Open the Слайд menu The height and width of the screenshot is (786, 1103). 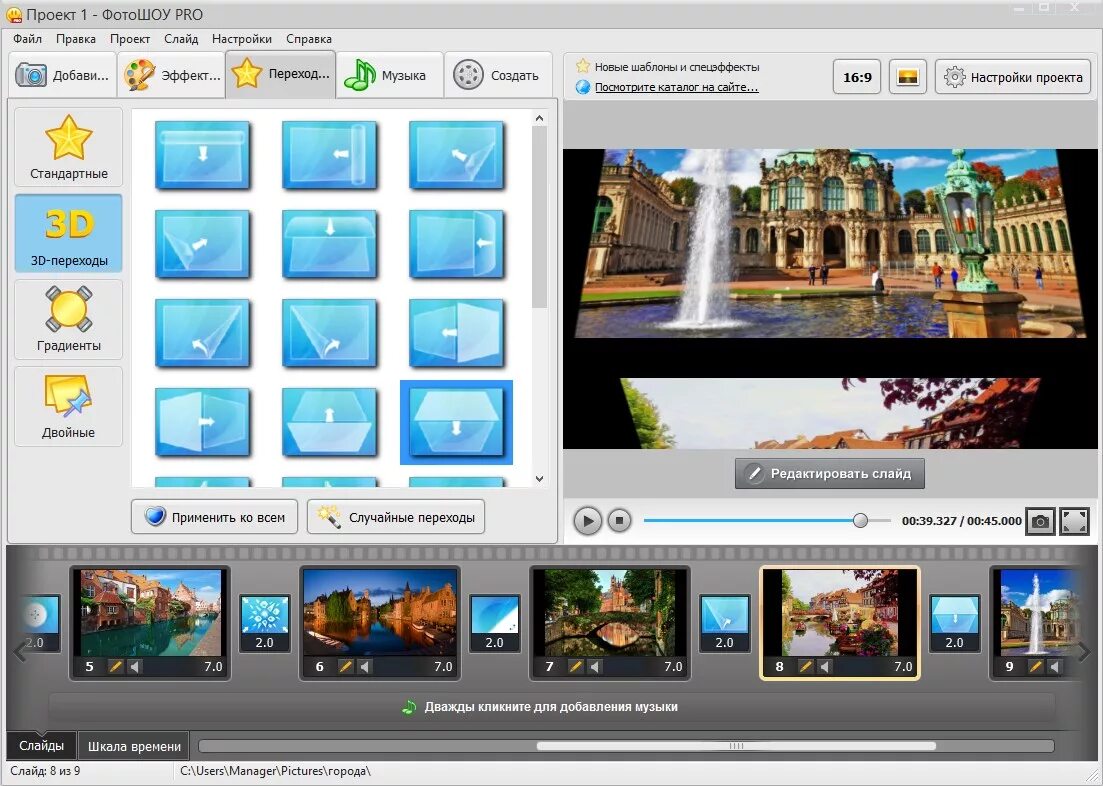(181, 39)
